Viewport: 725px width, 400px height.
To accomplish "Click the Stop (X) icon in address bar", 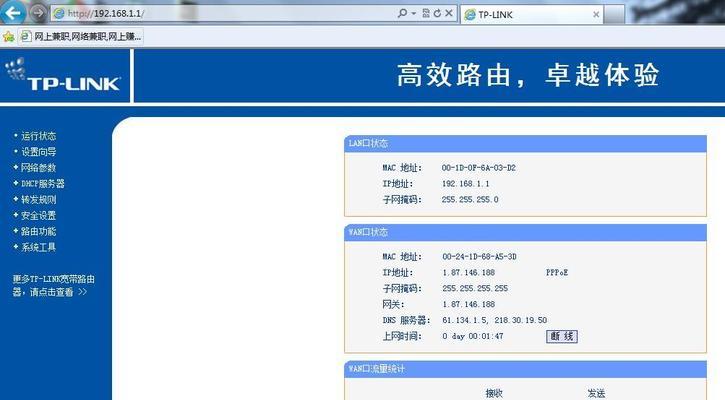I will [x=449, y=13].
